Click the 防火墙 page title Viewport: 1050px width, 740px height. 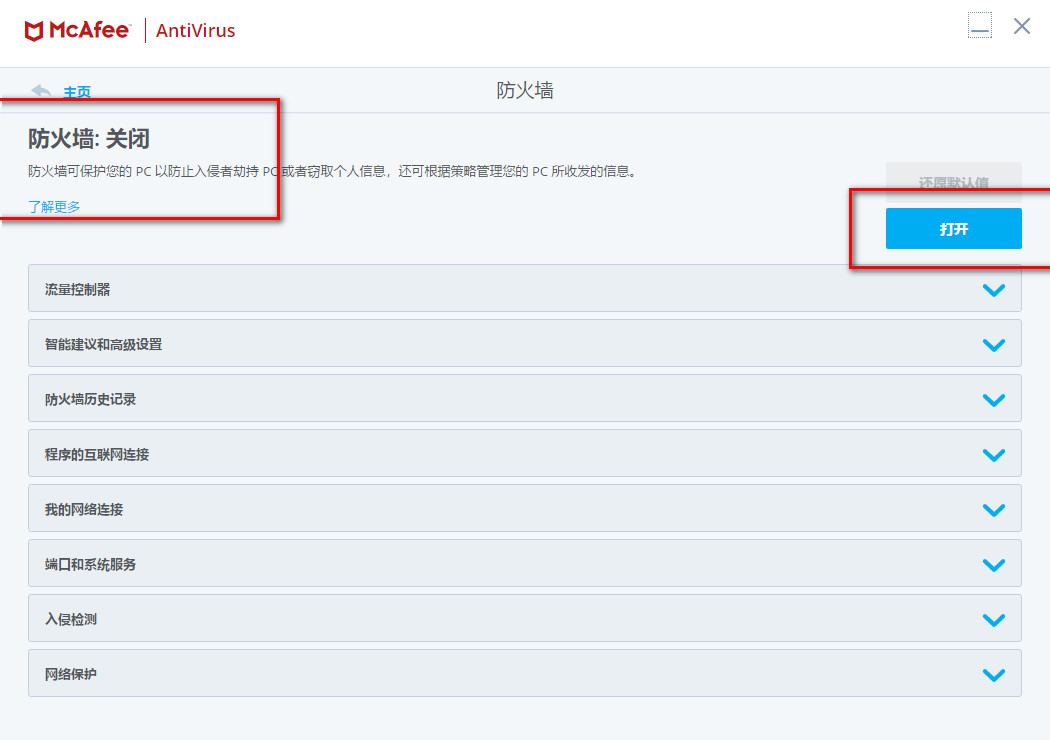[525, 90]
